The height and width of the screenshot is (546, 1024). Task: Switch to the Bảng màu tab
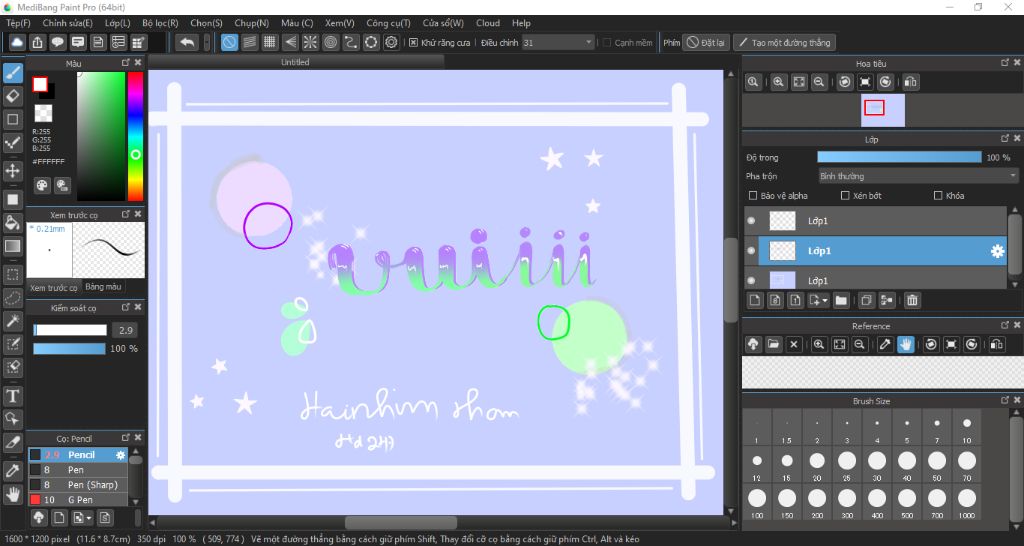(103, 287)
